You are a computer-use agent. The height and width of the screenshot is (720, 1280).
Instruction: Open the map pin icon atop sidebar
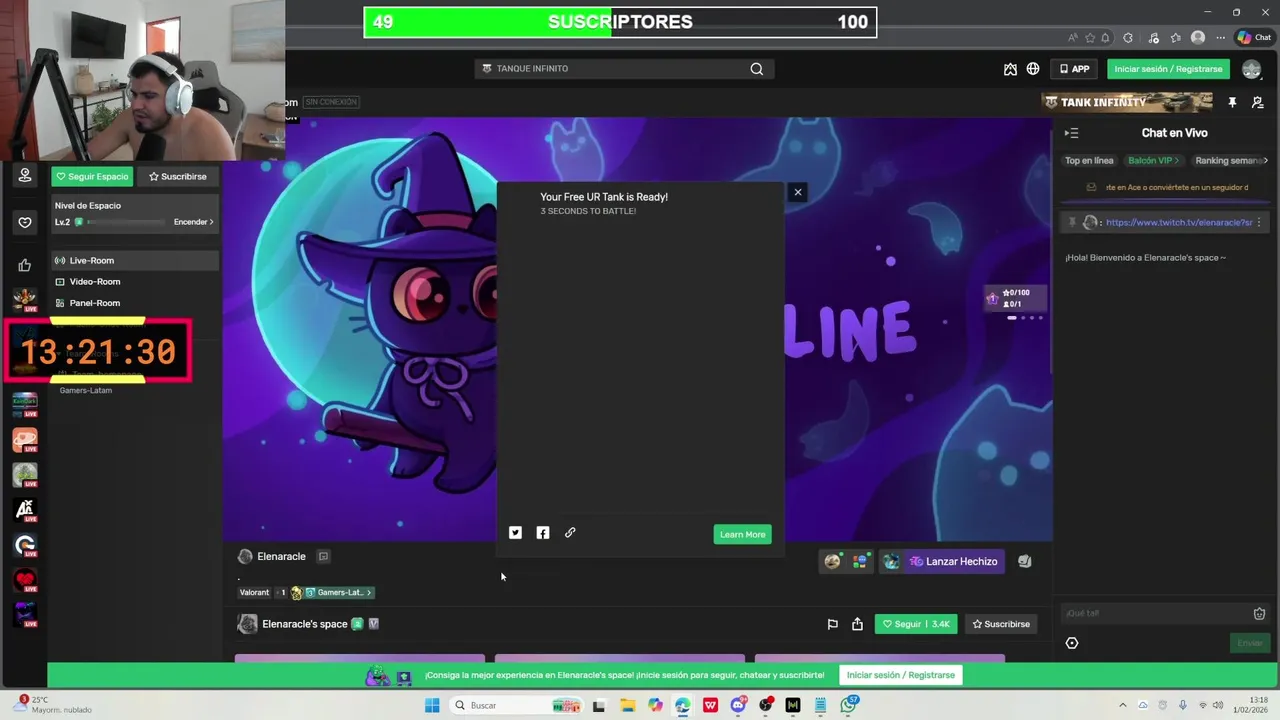pyautogui.click(x=25, y=175)
